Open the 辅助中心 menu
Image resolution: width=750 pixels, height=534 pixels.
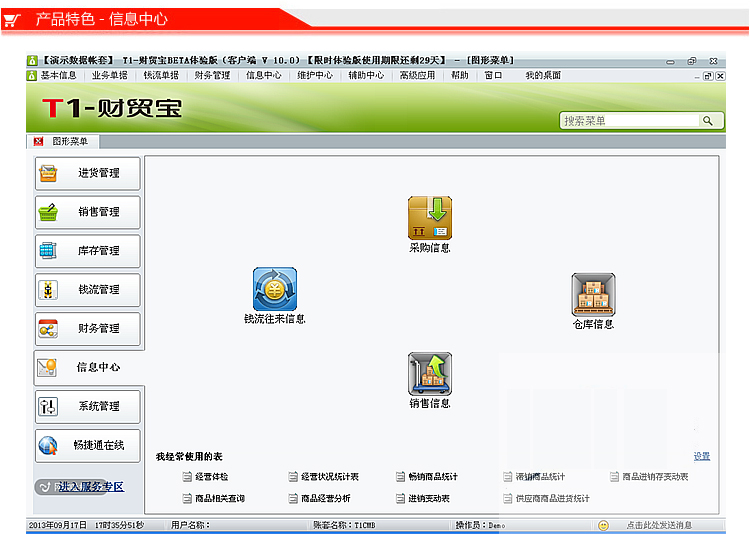[x=366, y=75]
